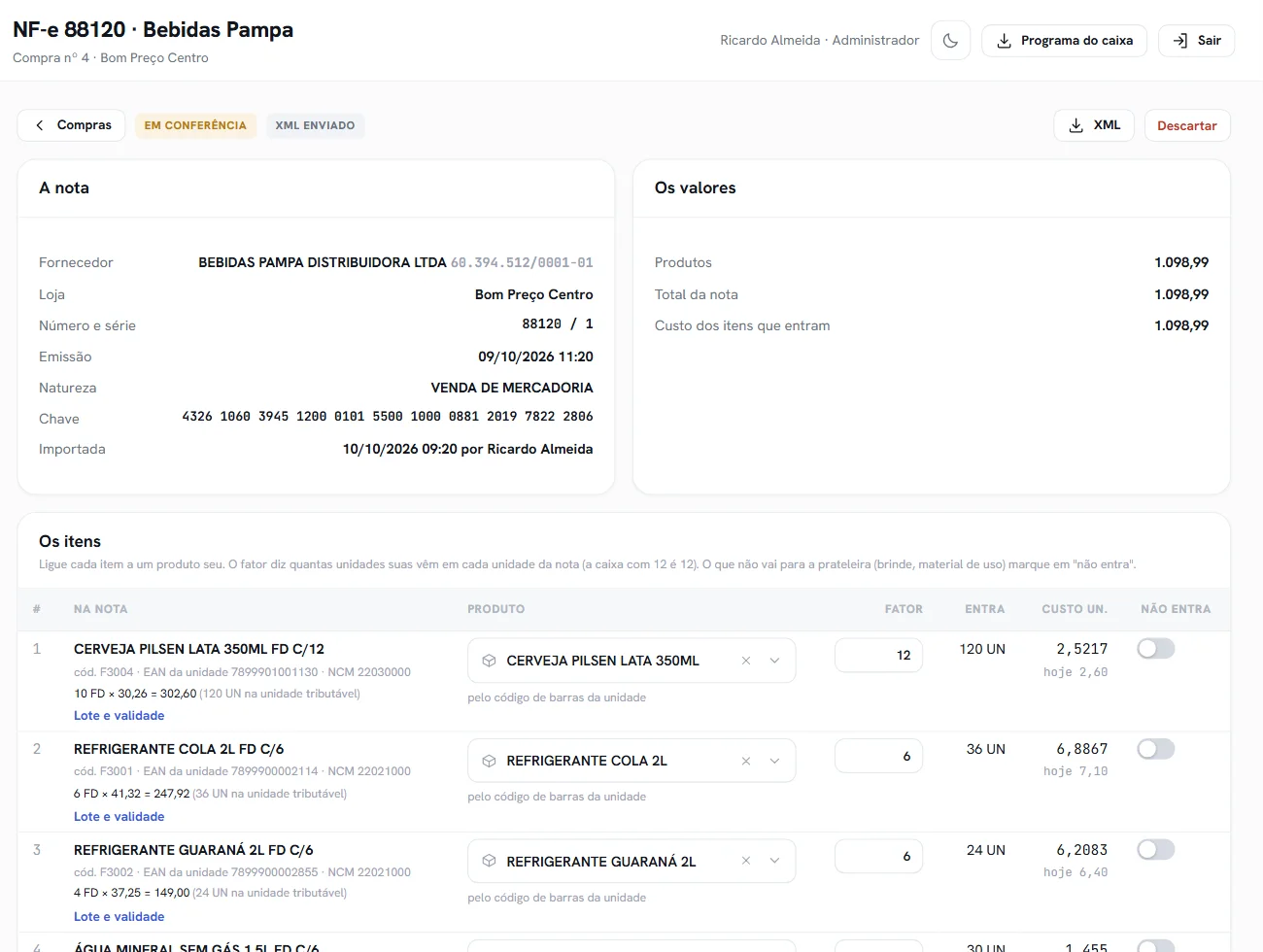This screenshot has height=952, width=1263.
Task: Click unit cost 6,8867 value
Action: point(1082,749)
